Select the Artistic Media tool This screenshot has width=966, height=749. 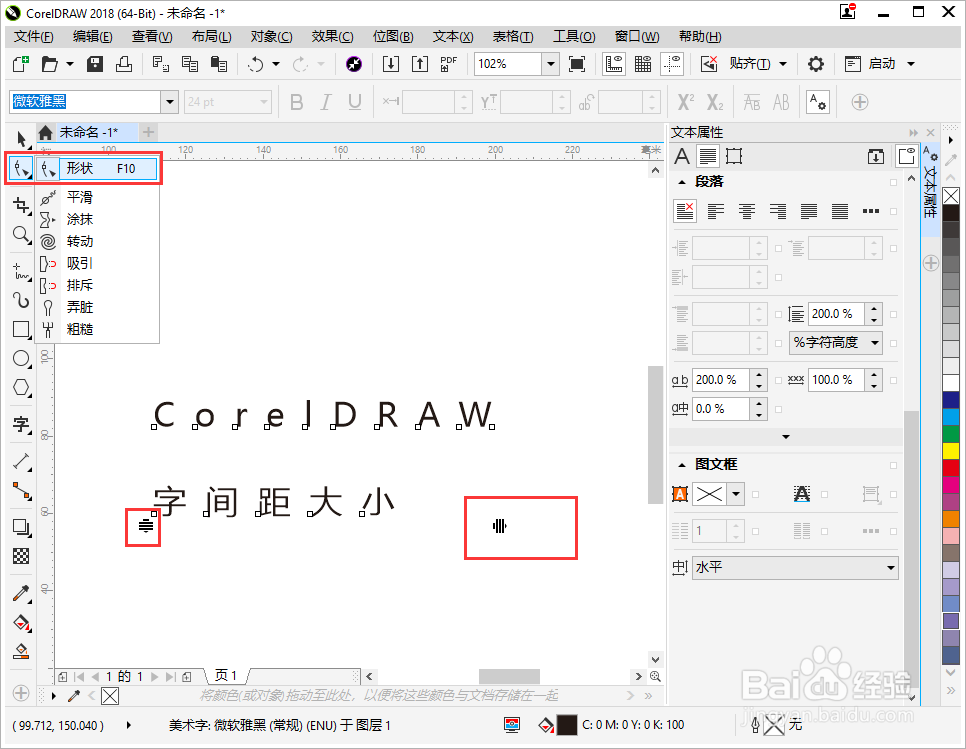(22, 300)
